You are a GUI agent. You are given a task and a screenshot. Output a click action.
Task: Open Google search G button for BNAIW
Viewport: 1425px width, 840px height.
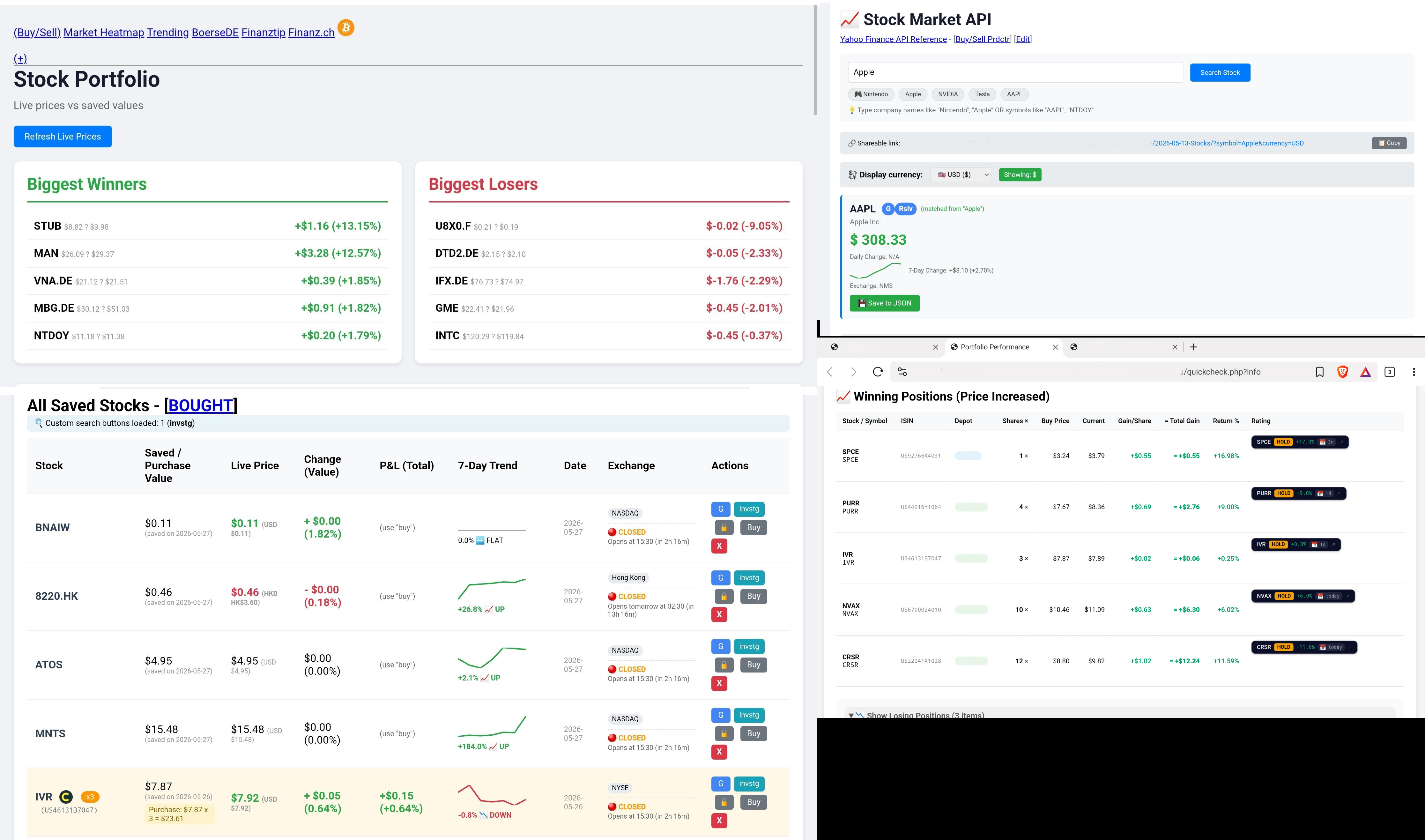(720, 509)
